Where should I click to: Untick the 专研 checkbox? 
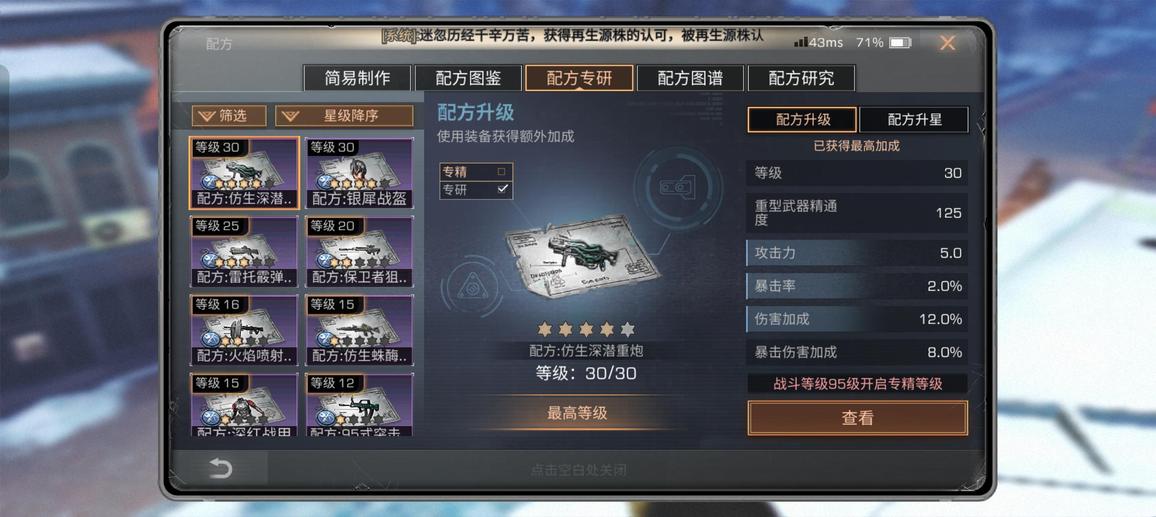pyautogui.click(x=502, y=190)
